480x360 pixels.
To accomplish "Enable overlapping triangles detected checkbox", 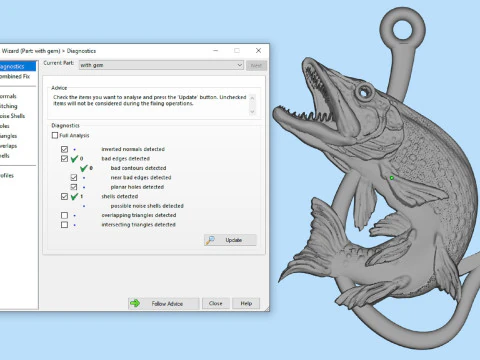I will click(64, 215).
